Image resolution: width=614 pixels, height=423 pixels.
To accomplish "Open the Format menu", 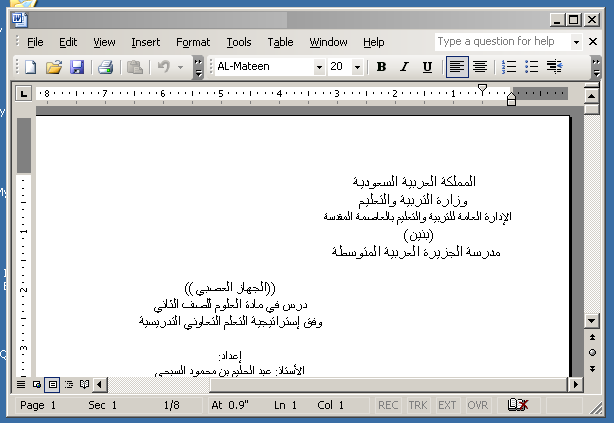I will coord(193,42).
